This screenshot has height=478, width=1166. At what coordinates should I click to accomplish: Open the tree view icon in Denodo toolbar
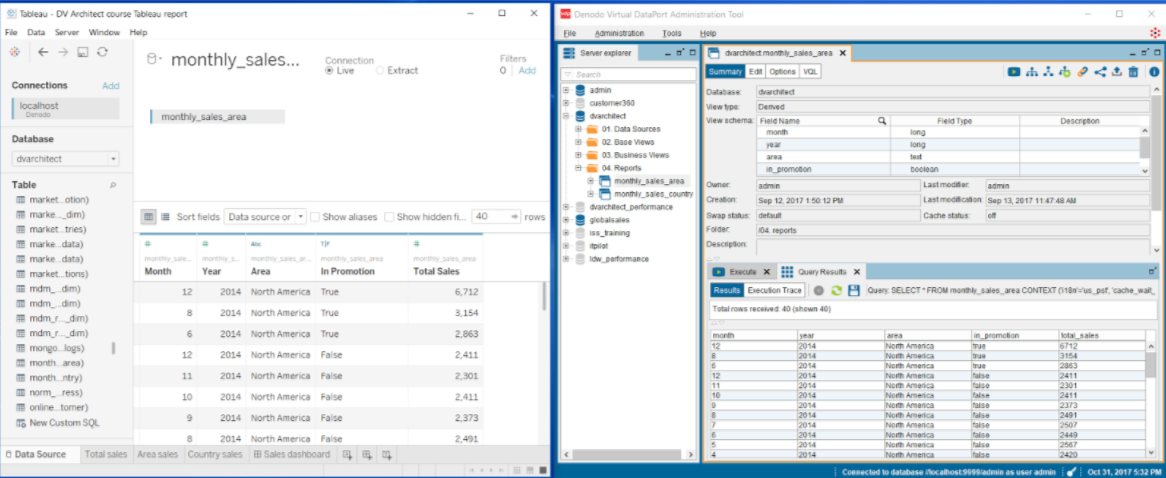tap(1031, 71)
